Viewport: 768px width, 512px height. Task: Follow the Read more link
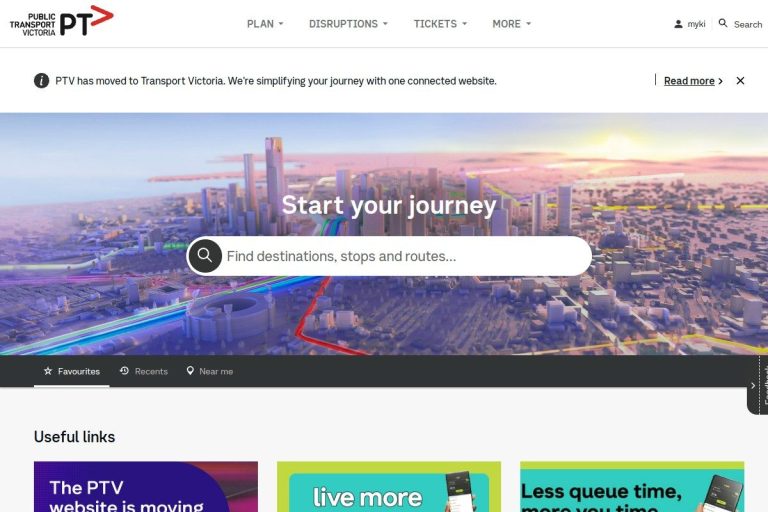coord(689,81)
